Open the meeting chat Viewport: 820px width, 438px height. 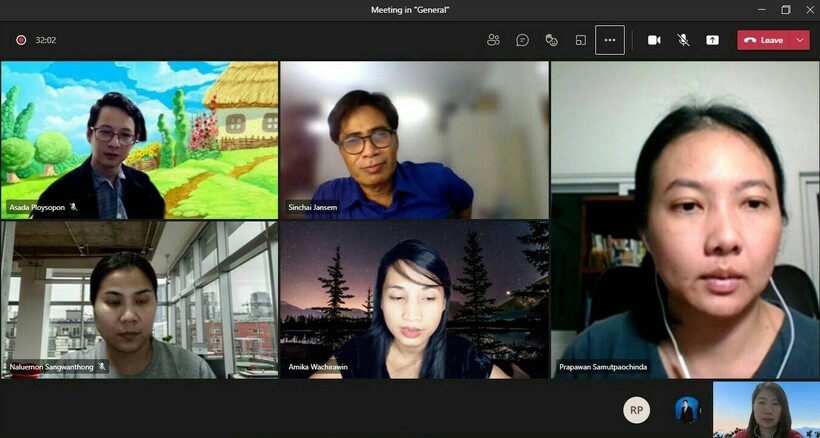pyautogui.click(x=522, y=40)
